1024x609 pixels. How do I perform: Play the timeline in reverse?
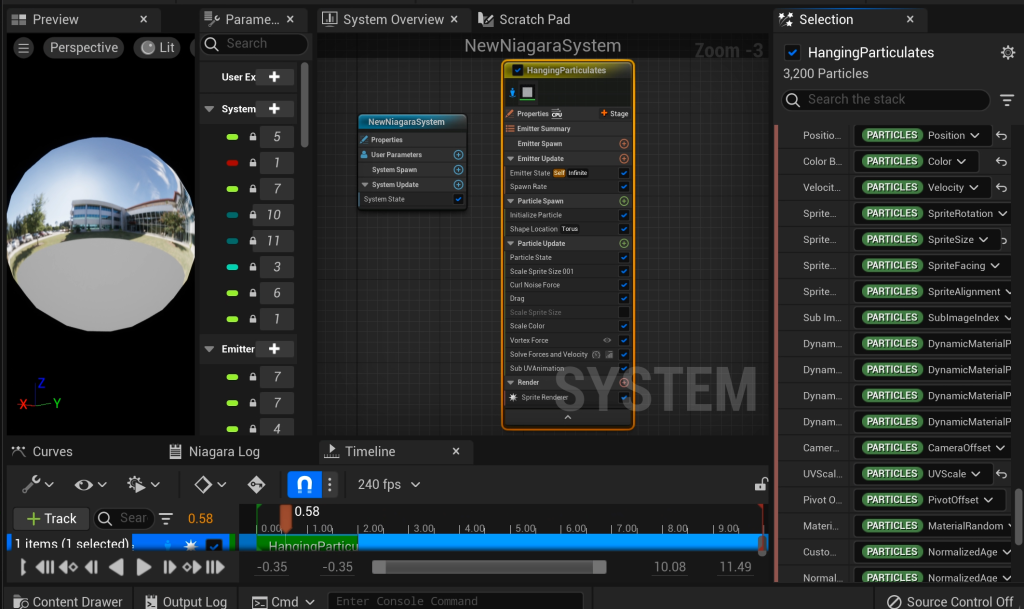coord(116,567)
